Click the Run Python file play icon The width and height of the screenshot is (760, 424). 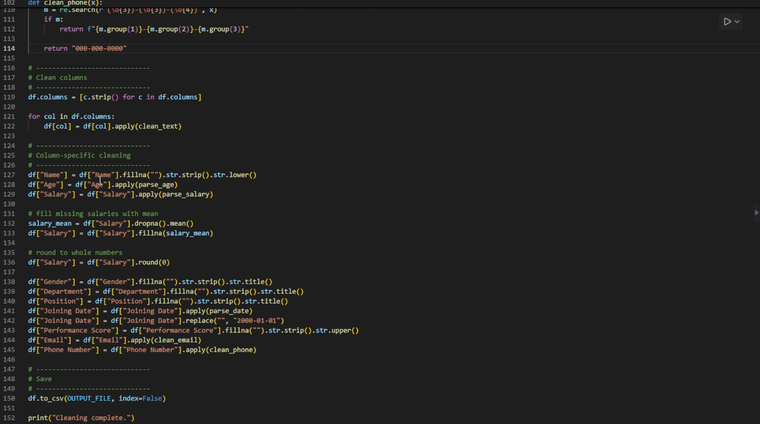coord(727,21)
